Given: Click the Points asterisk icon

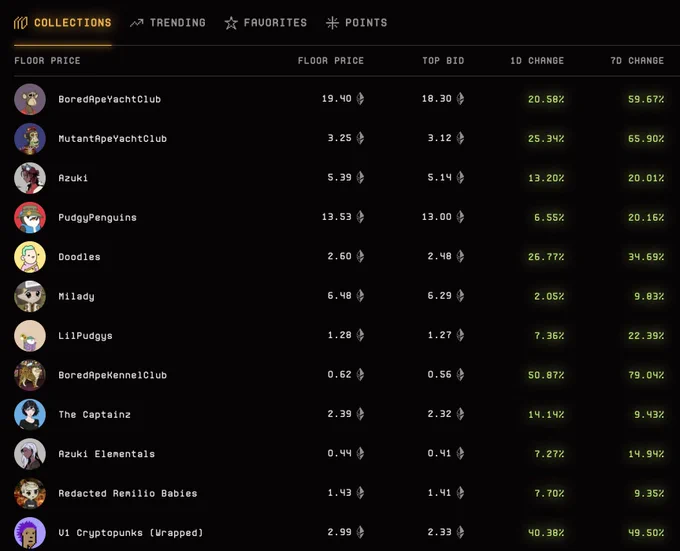Looking at the screenshot, I should (332, 23).
